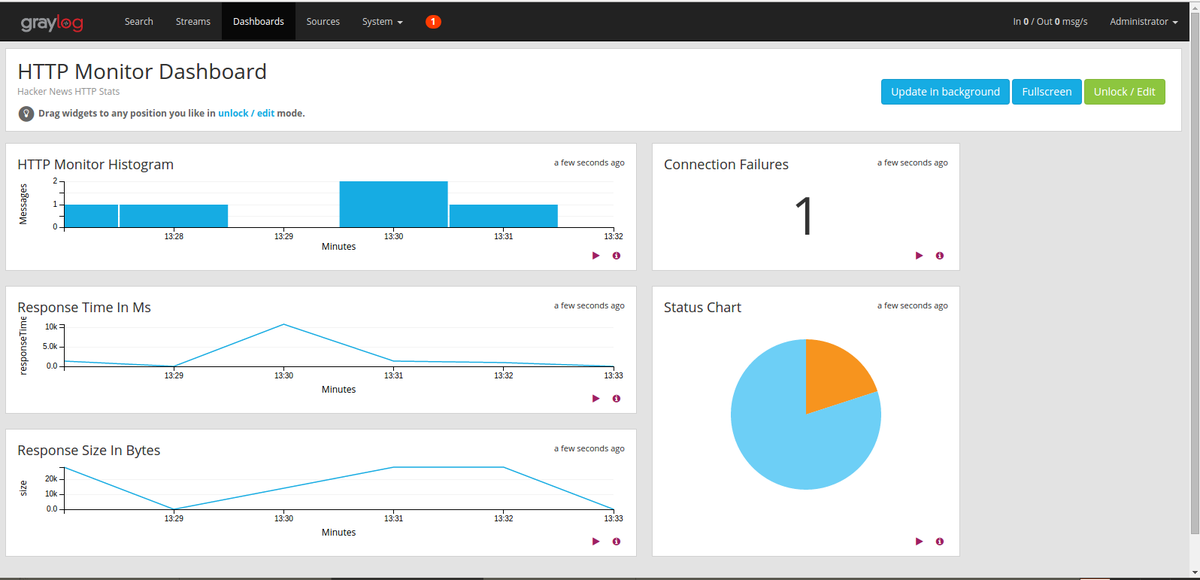Image resolution: width=1200 pixels, height=580 pixels.
Task: Click the Unlock / Edit button
Action: click(x=1124, y=91)
